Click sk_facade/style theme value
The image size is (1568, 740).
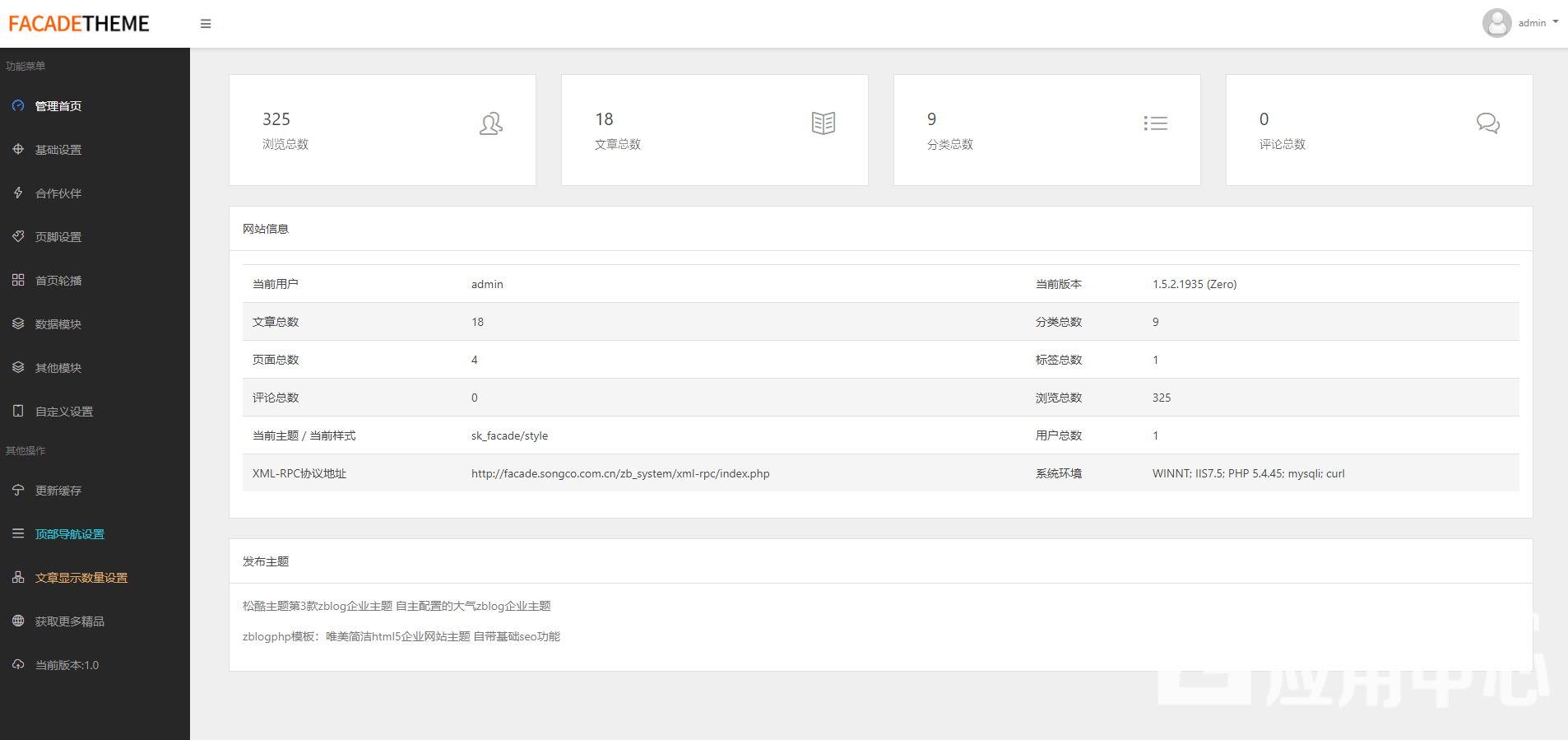pyautogui.click(x=509, y=435)
